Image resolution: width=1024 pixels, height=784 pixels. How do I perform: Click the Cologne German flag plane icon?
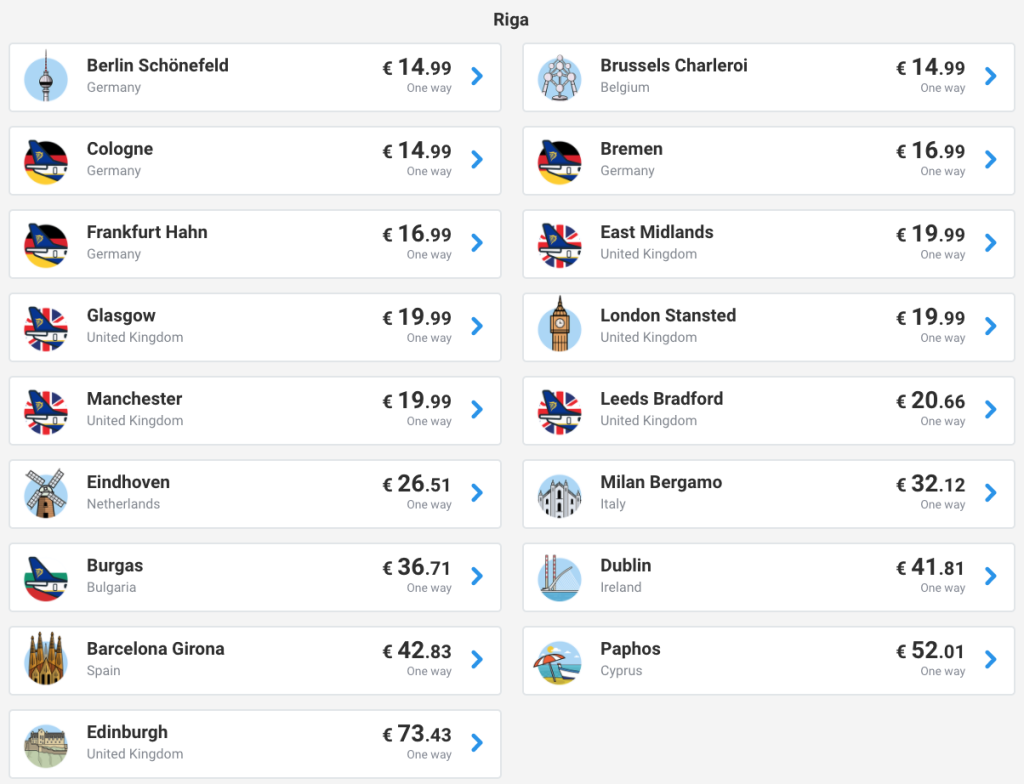coord(46,160)
